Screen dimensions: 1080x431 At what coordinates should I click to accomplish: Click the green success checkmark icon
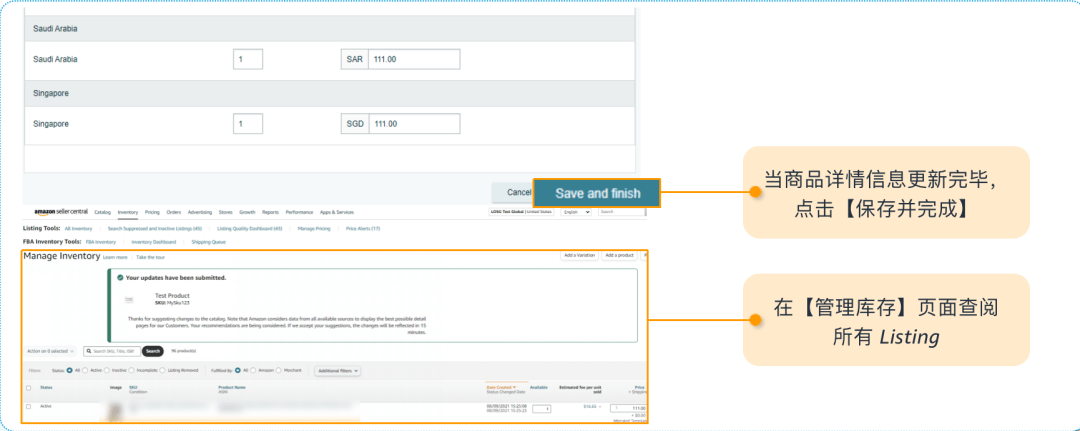tap(120, 277)
